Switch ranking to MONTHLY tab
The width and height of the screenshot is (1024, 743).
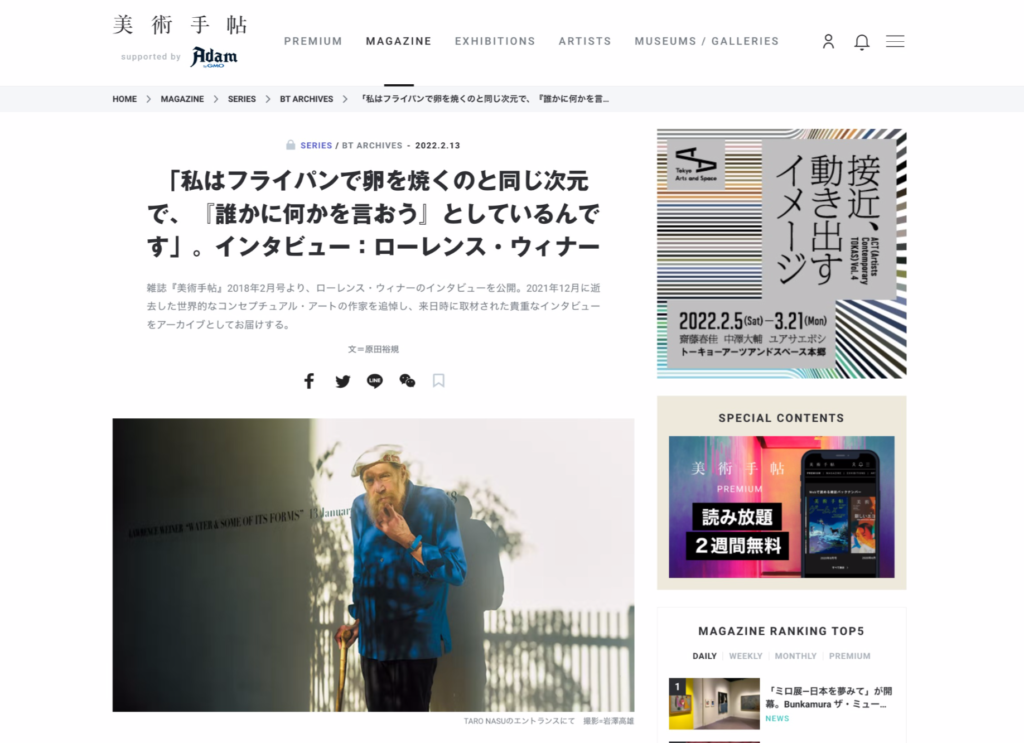(795, 656)
